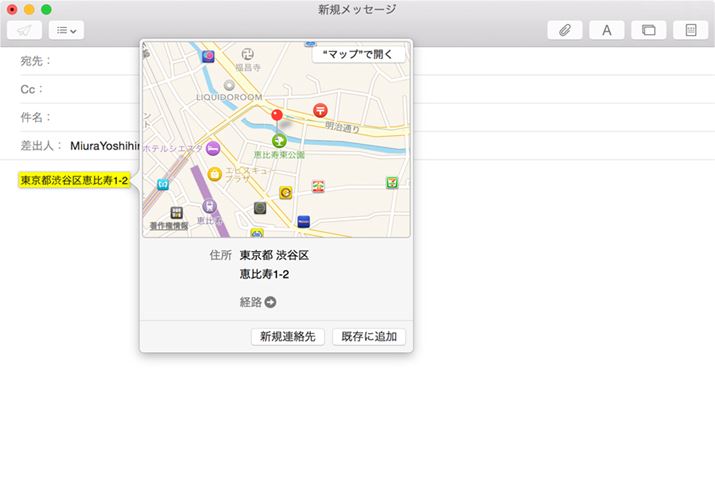Open the 著作権情報 legal link
The width and height of the screenshot is (715, 477).
(169, 226)
